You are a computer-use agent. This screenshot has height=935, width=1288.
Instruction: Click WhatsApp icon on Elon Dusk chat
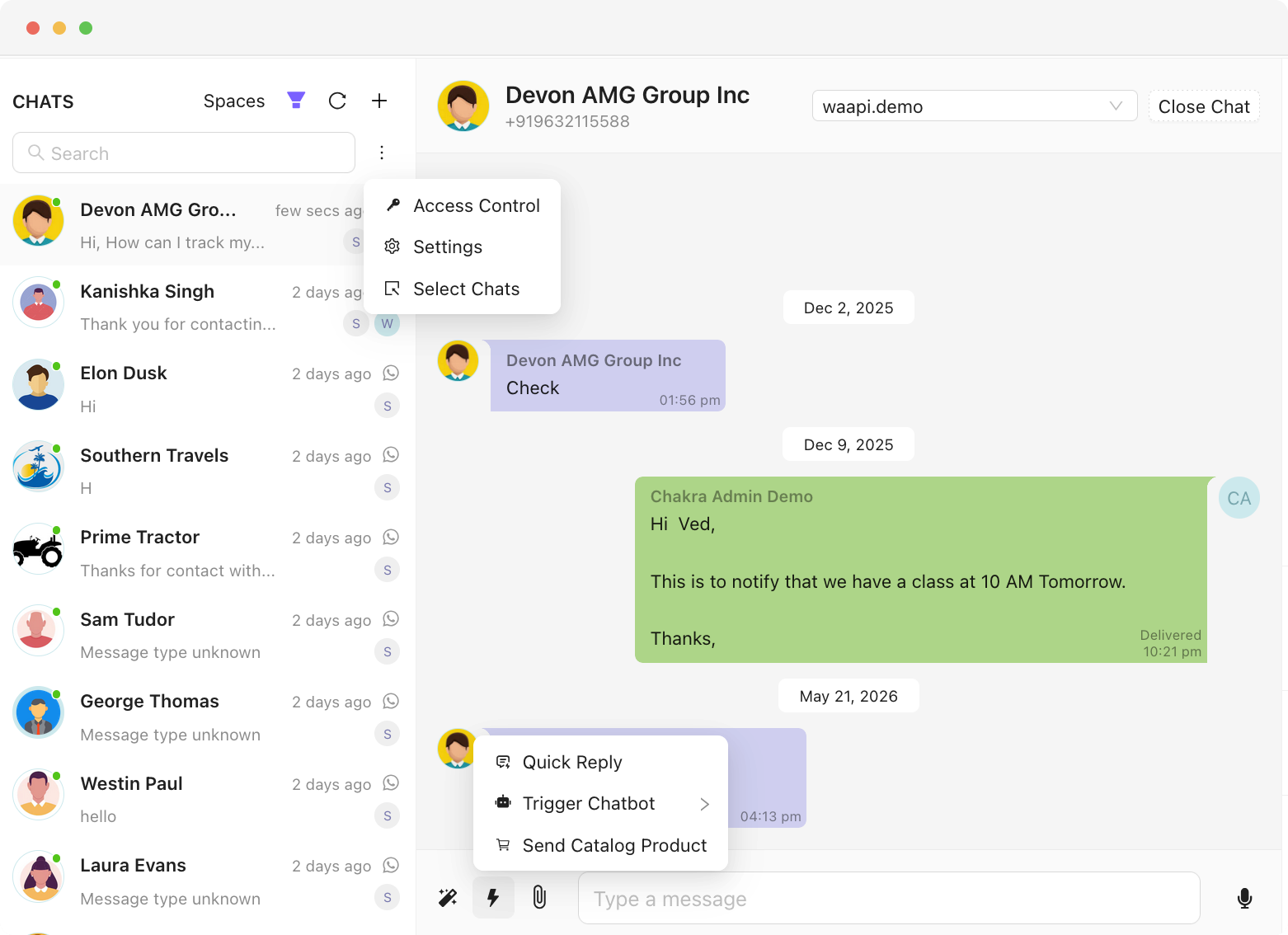pyautogui.click(x=391, y=374)
